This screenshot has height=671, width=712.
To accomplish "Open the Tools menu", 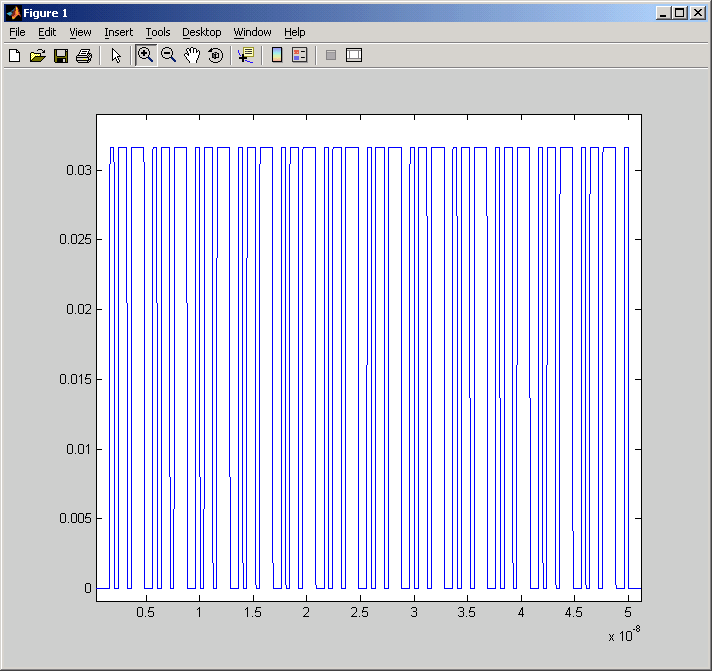I will click(x=158, y=32).
